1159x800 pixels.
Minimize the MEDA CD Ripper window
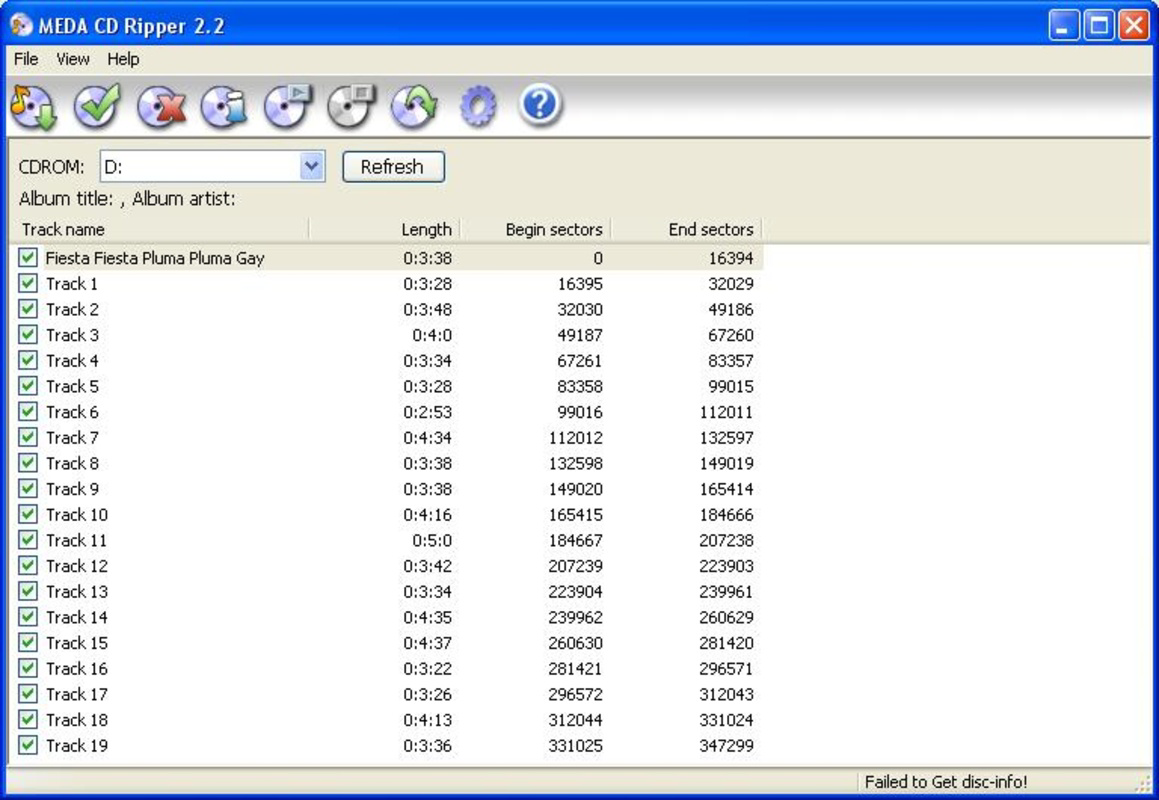(1064, 26)
